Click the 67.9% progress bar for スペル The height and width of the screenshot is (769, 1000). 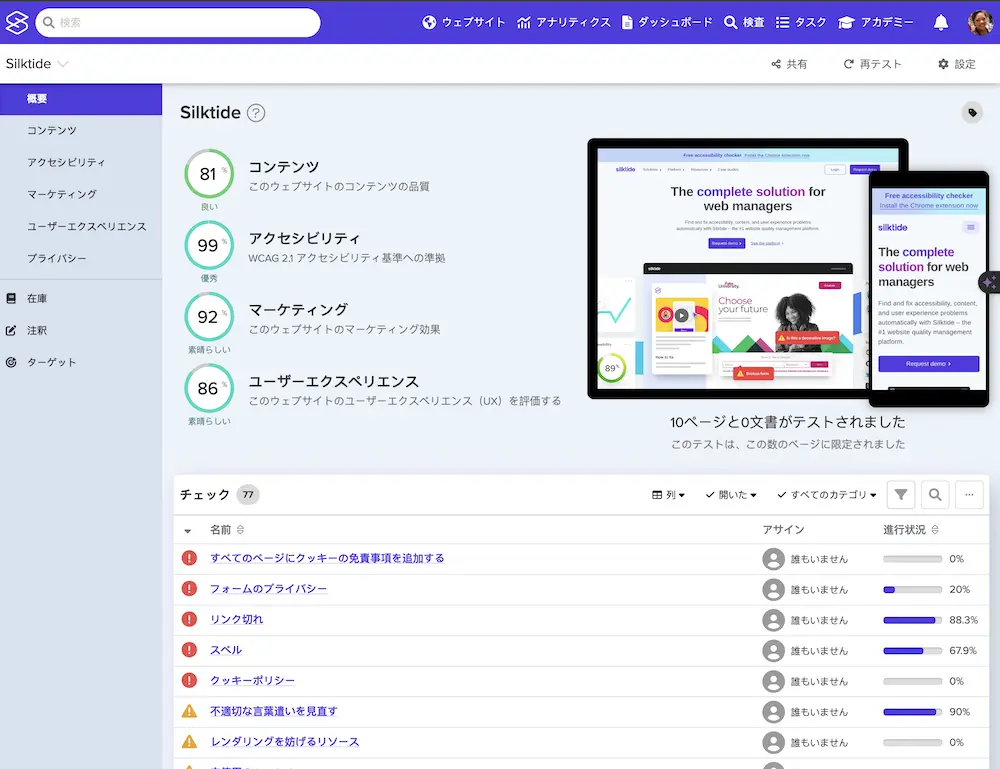pyautogui.click(x=913, y=651)
